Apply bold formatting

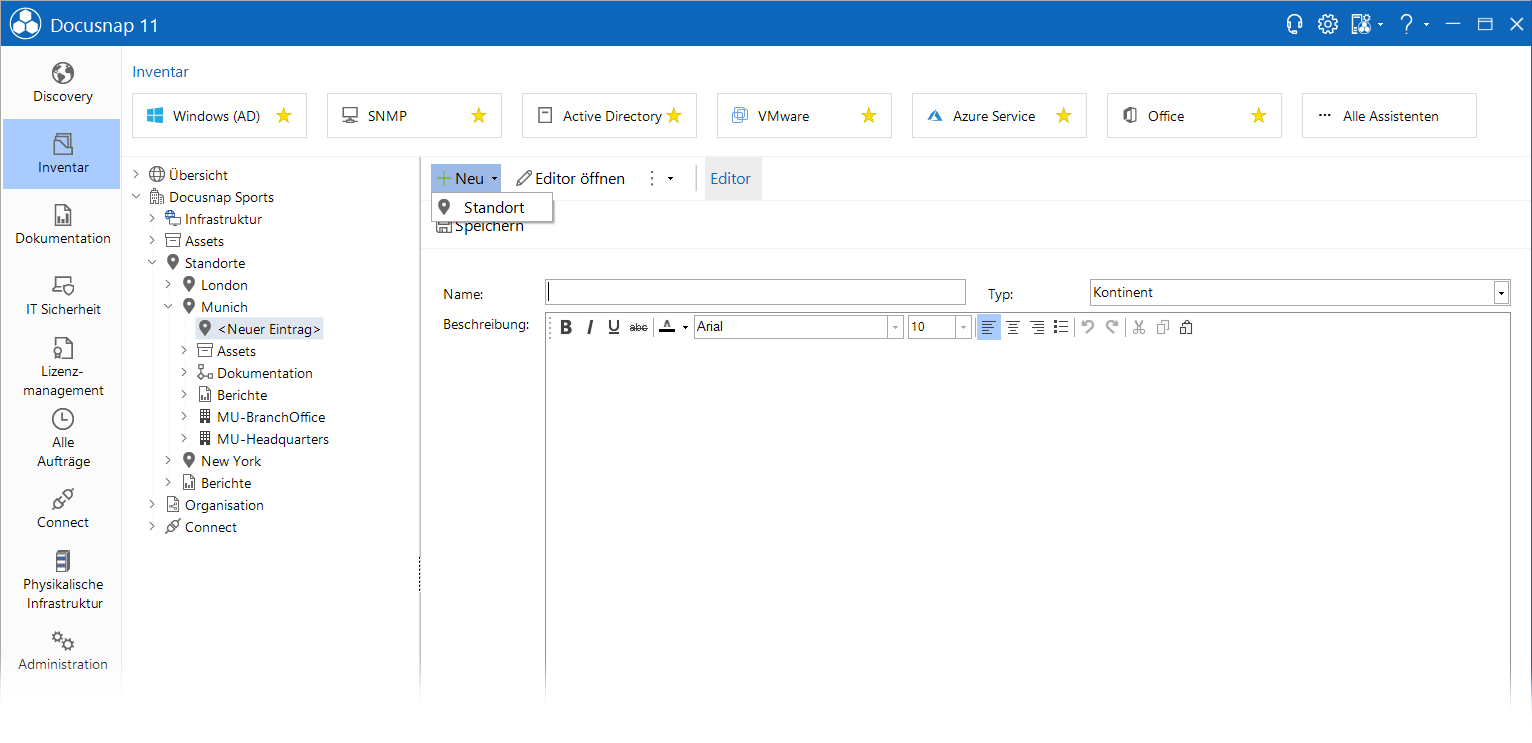(566, 327)
